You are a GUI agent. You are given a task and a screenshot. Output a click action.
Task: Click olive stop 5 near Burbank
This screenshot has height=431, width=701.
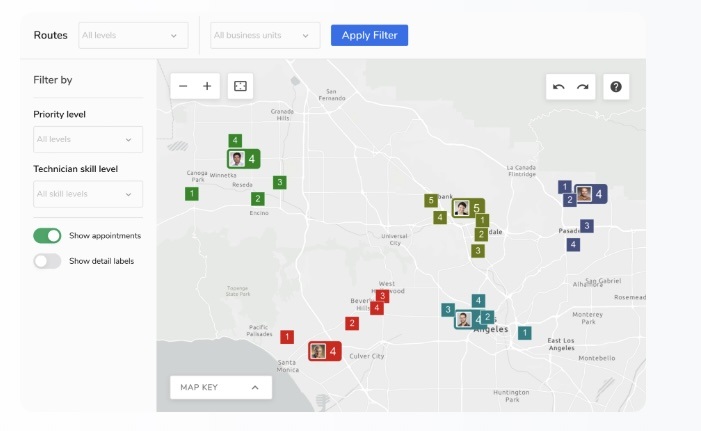coord(431,200)
